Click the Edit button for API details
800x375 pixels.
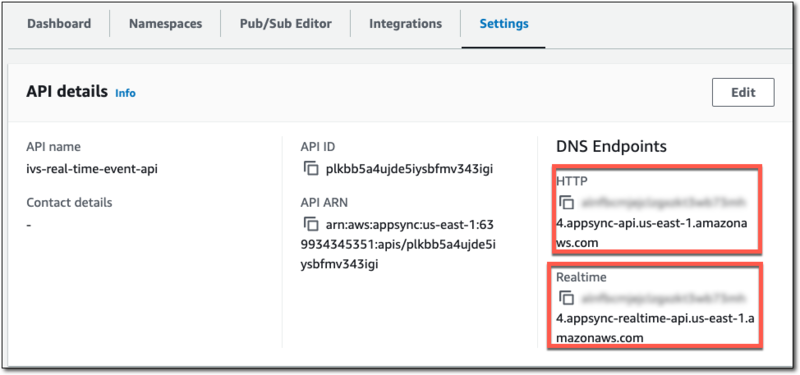743,92
